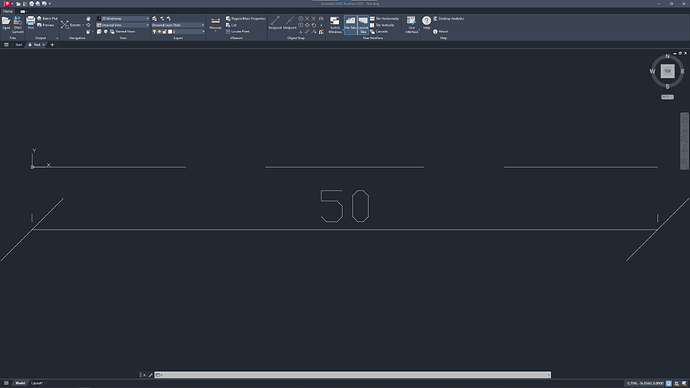Click the E compass direction on ViewCube
Viewport: 690px width, 388px height.
point(683,71)
